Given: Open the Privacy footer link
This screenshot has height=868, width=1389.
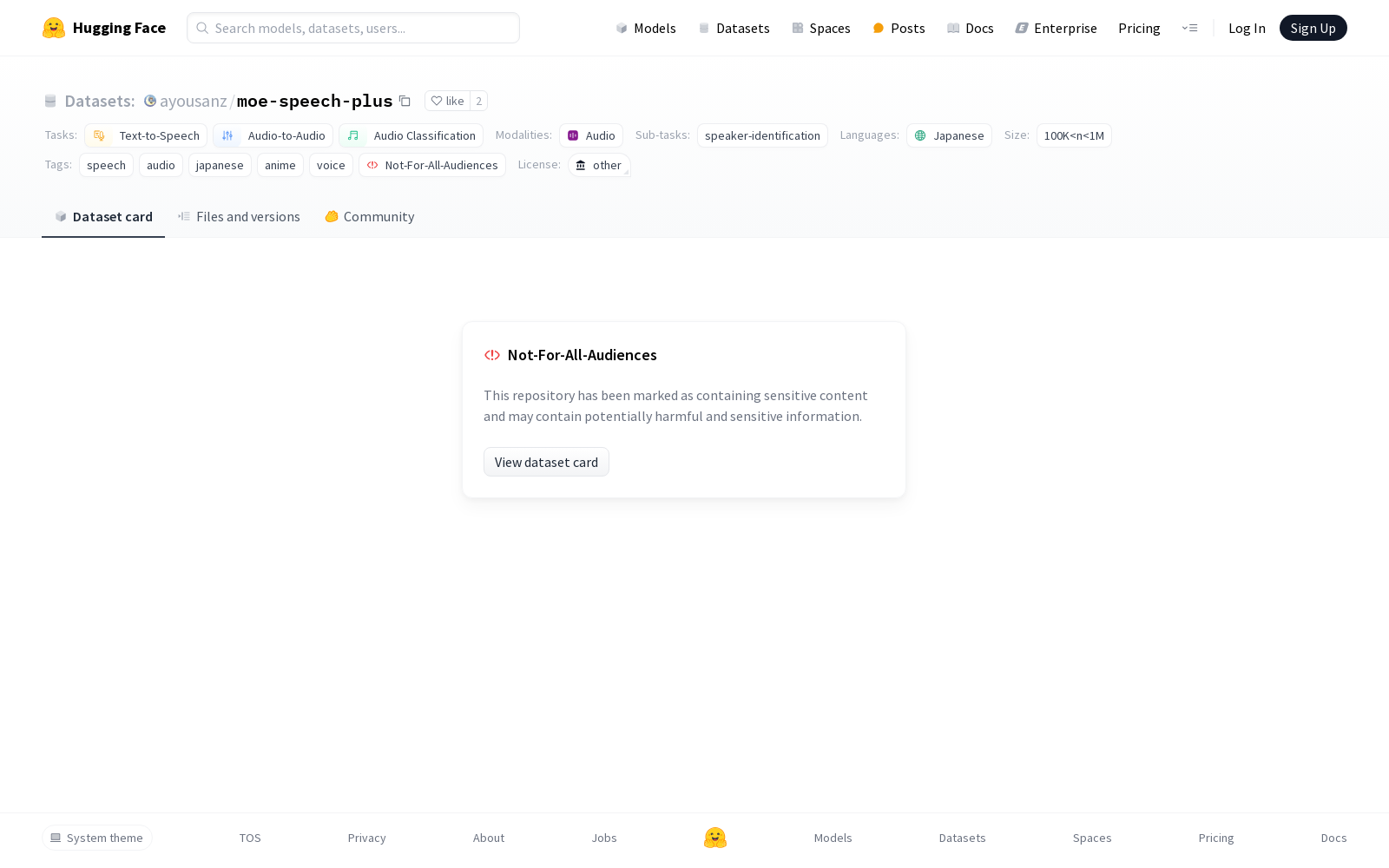Looking at the screenshot, I should [366, 838].
